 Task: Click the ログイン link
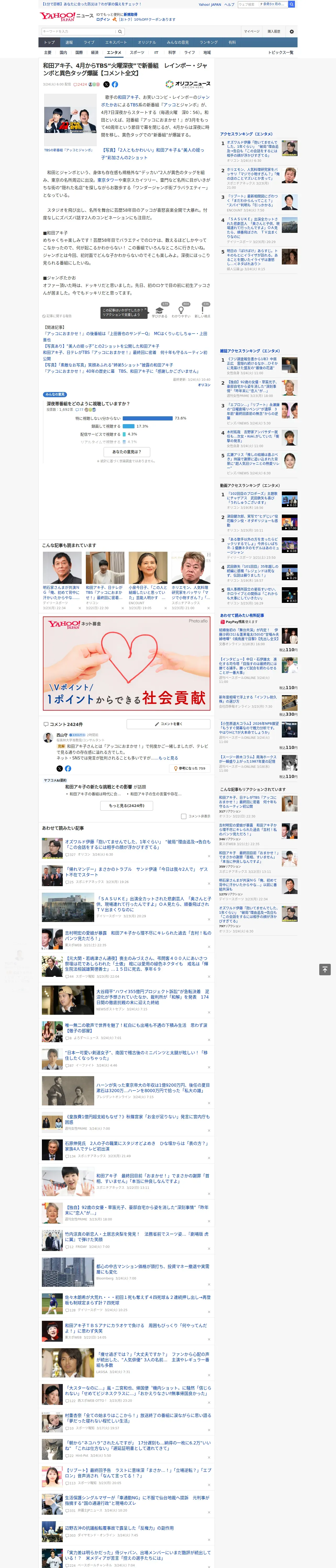click(103, 20)
